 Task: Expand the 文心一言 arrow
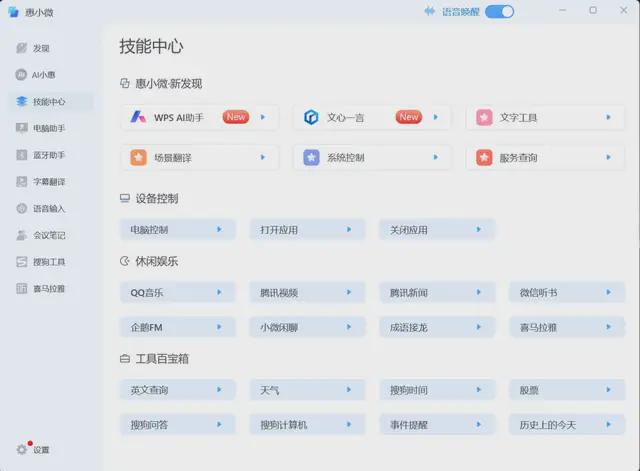pyautogui.click(x=436, y=117)
